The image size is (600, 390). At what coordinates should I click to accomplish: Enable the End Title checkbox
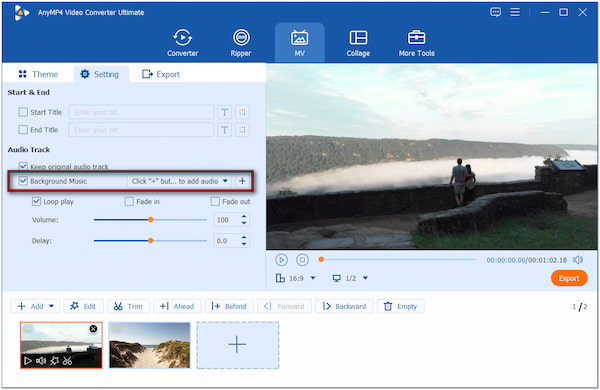tap(23, 130)
